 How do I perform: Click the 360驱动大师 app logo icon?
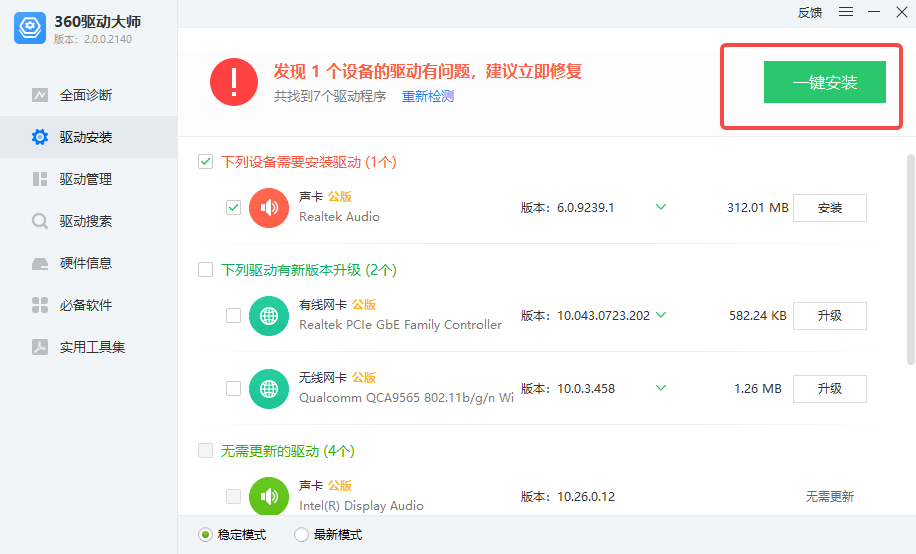click(30, 27)
